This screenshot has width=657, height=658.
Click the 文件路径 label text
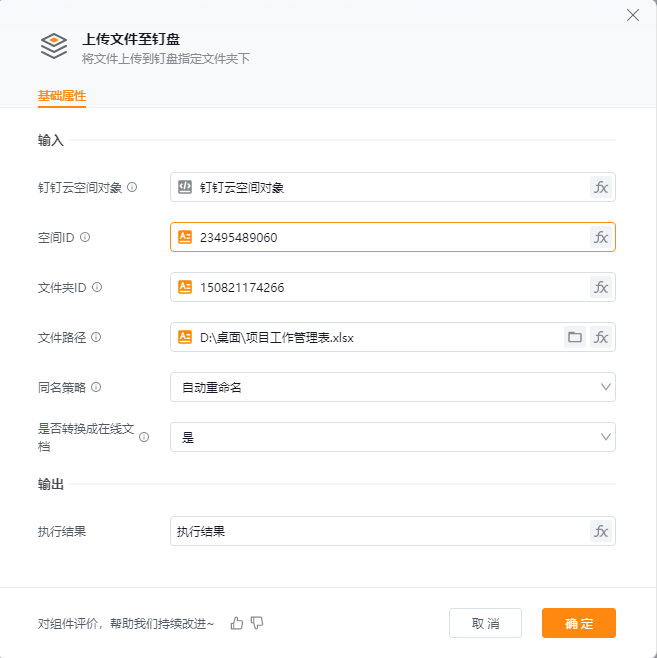[x=62, y=337]
